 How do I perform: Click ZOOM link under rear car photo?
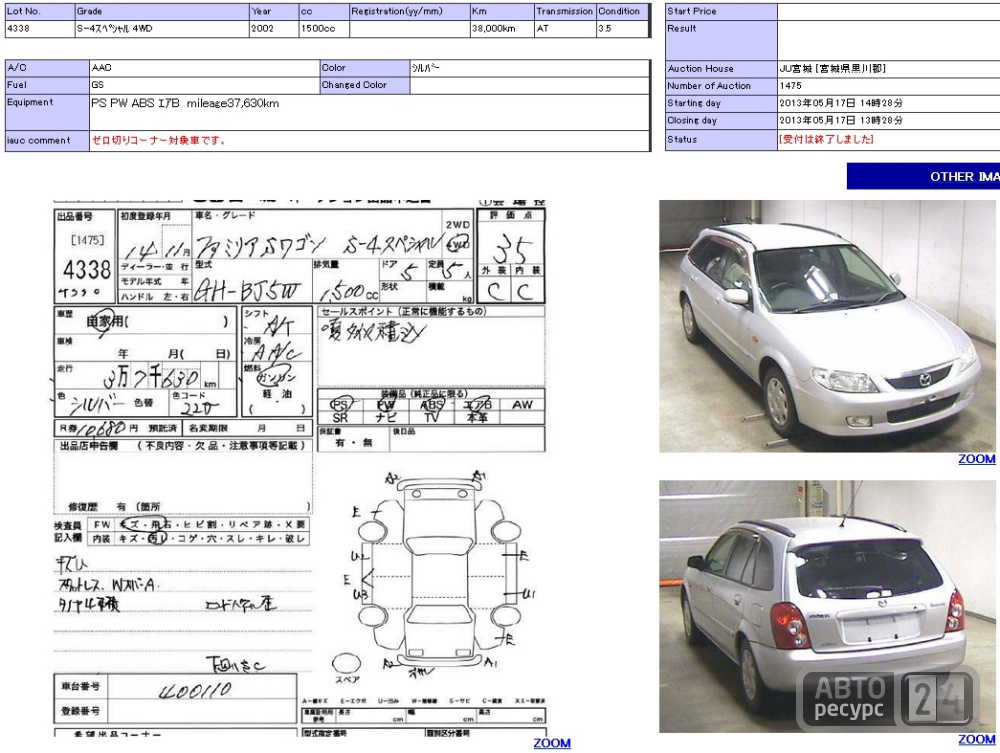pyautogui.click(x=976, y=739)
